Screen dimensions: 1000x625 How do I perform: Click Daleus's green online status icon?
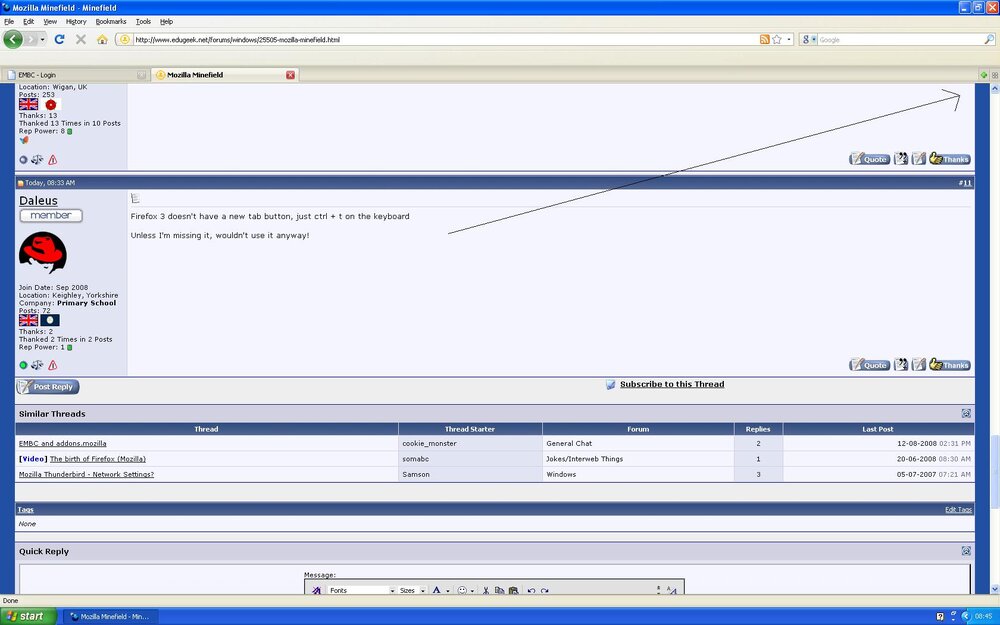(x=24, y=365)
